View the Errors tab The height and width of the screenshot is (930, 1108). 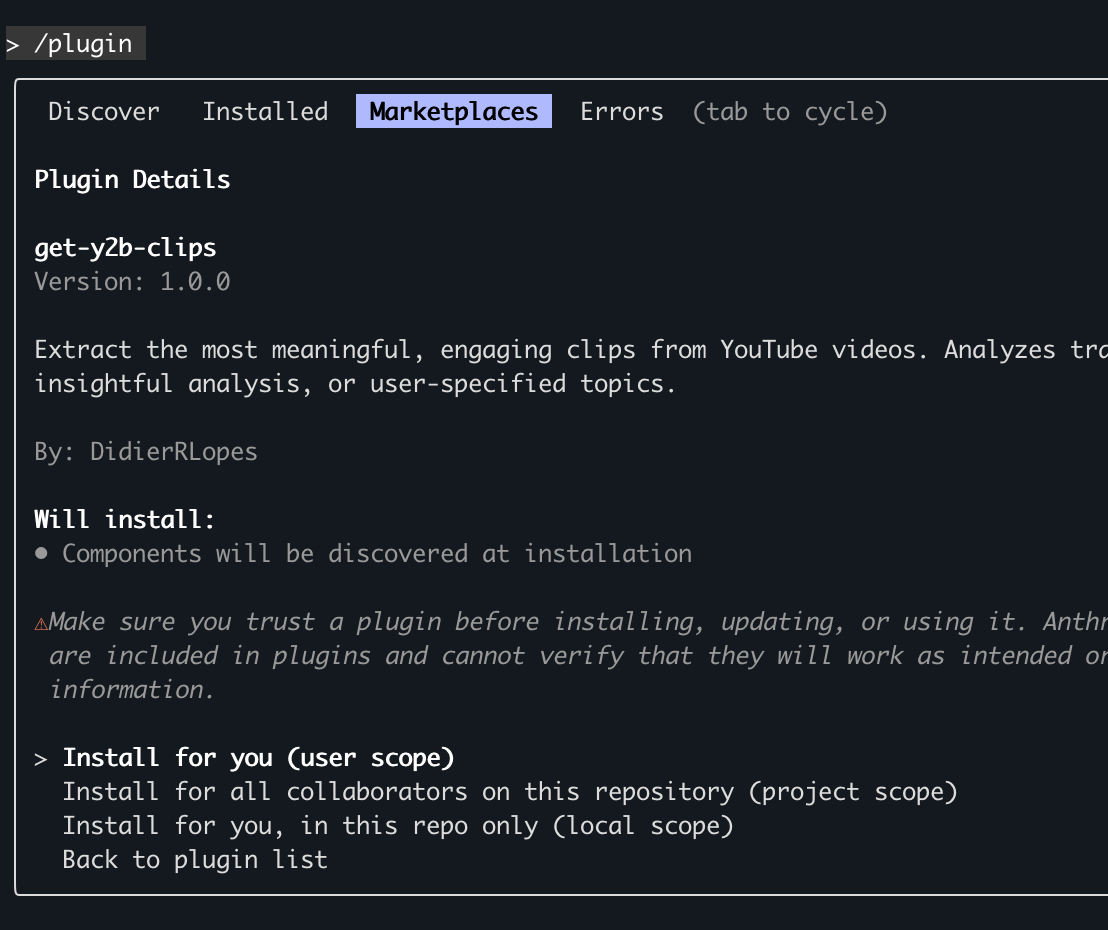[621, 111]
